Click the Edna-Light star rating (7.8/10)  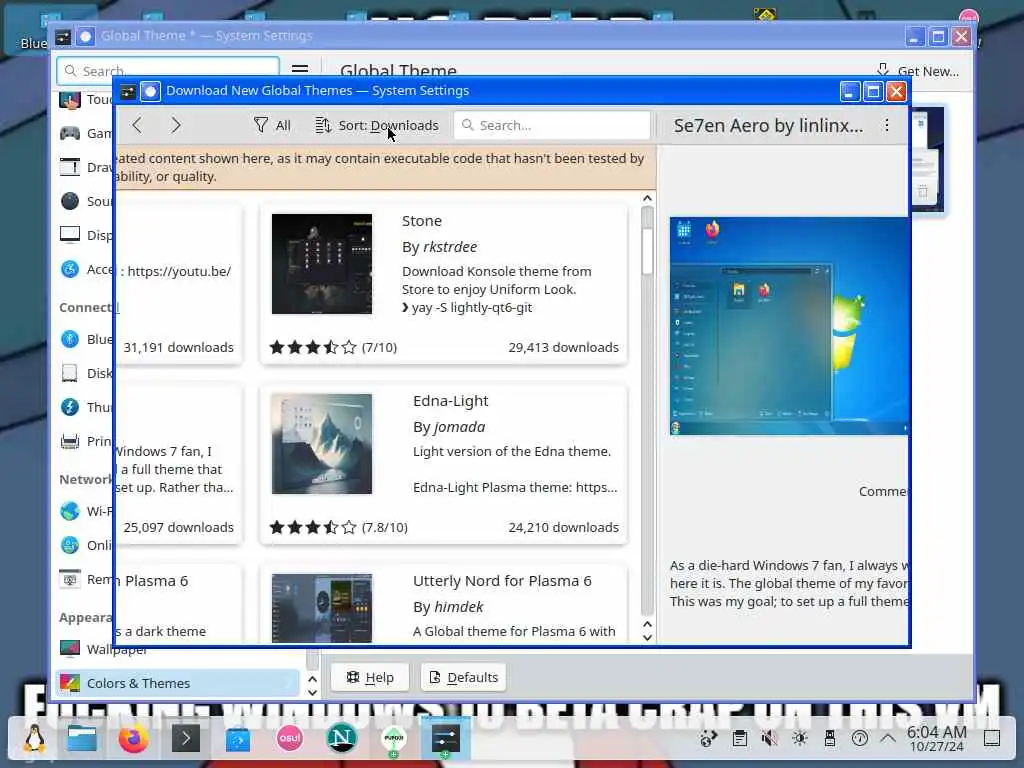coord(338,527)
